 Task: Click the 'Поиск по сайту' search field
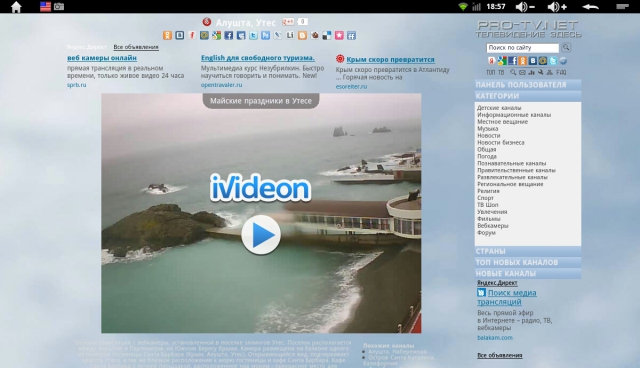pos(522,48)
